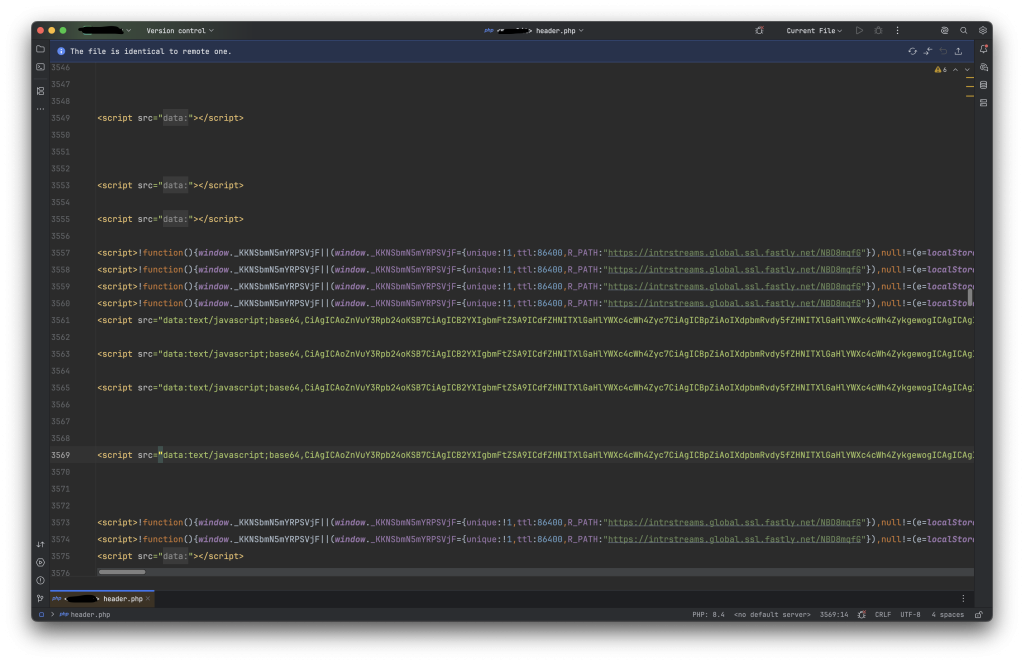Open the Problems tool window icon

coord(40,580)
